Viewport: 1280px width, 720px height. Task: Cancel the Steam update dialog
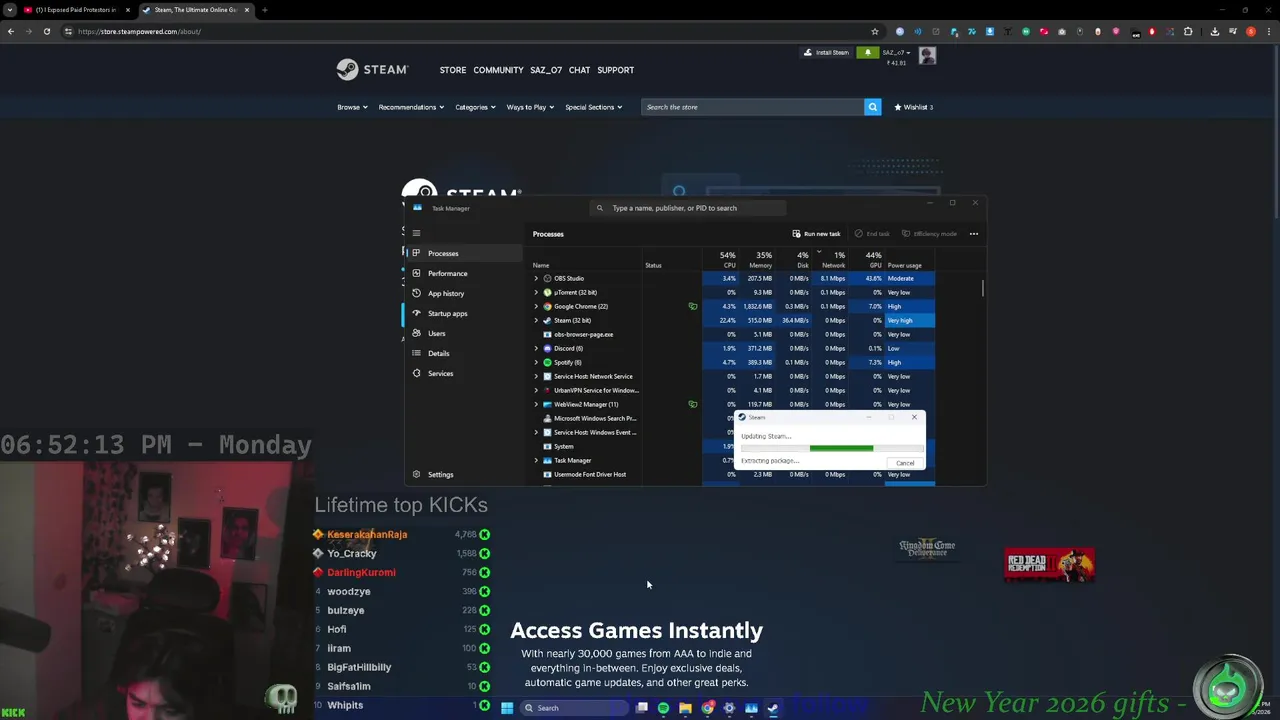point(905,463)
